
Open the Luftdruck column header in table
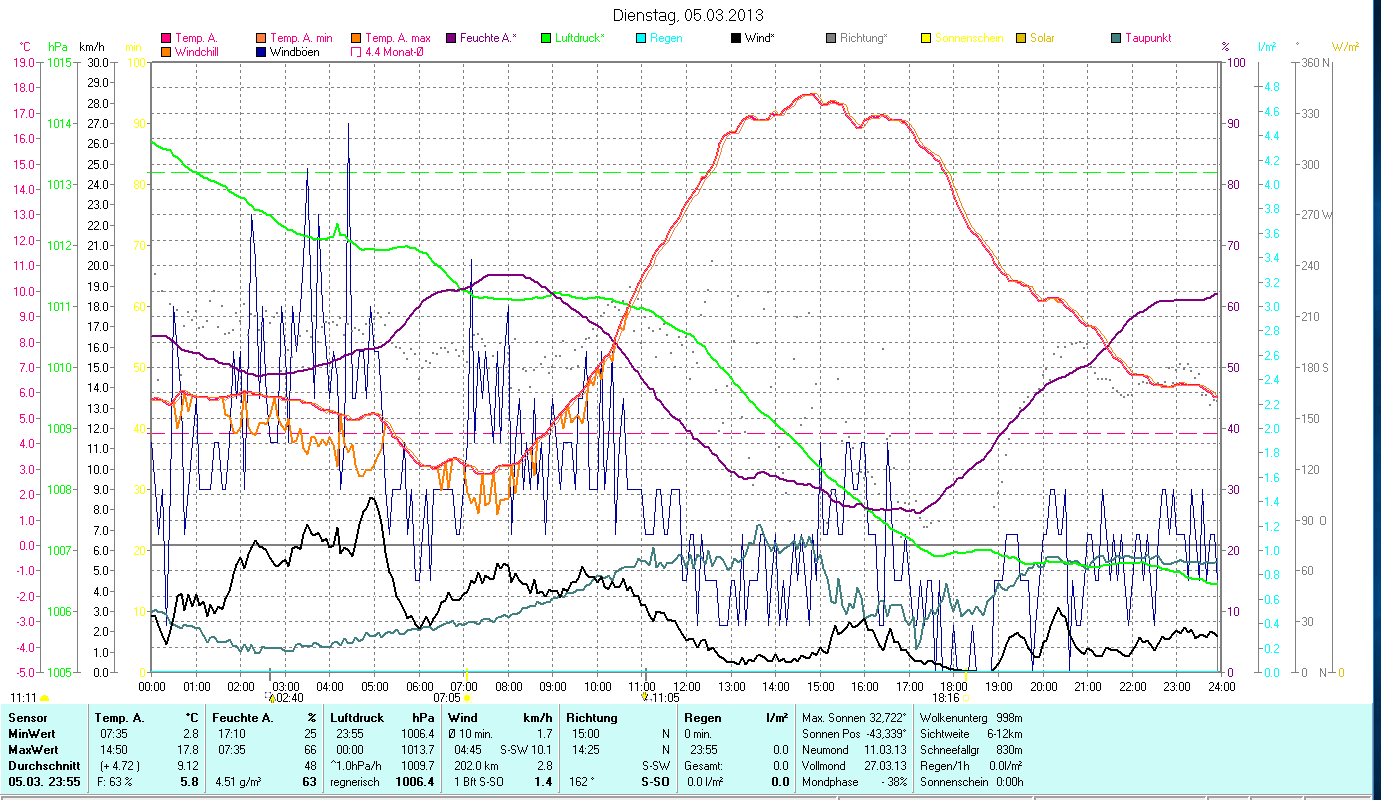tap(355, 718)
